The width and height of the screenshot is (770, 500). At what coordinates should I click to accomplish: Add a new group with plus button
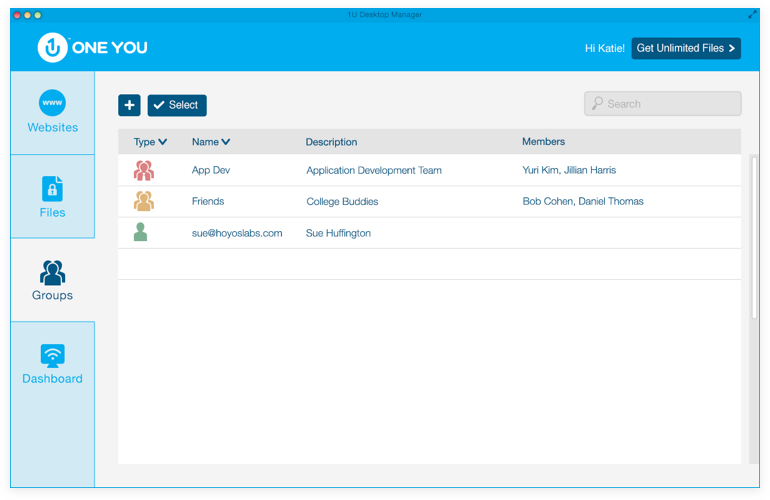pos(129,105)
